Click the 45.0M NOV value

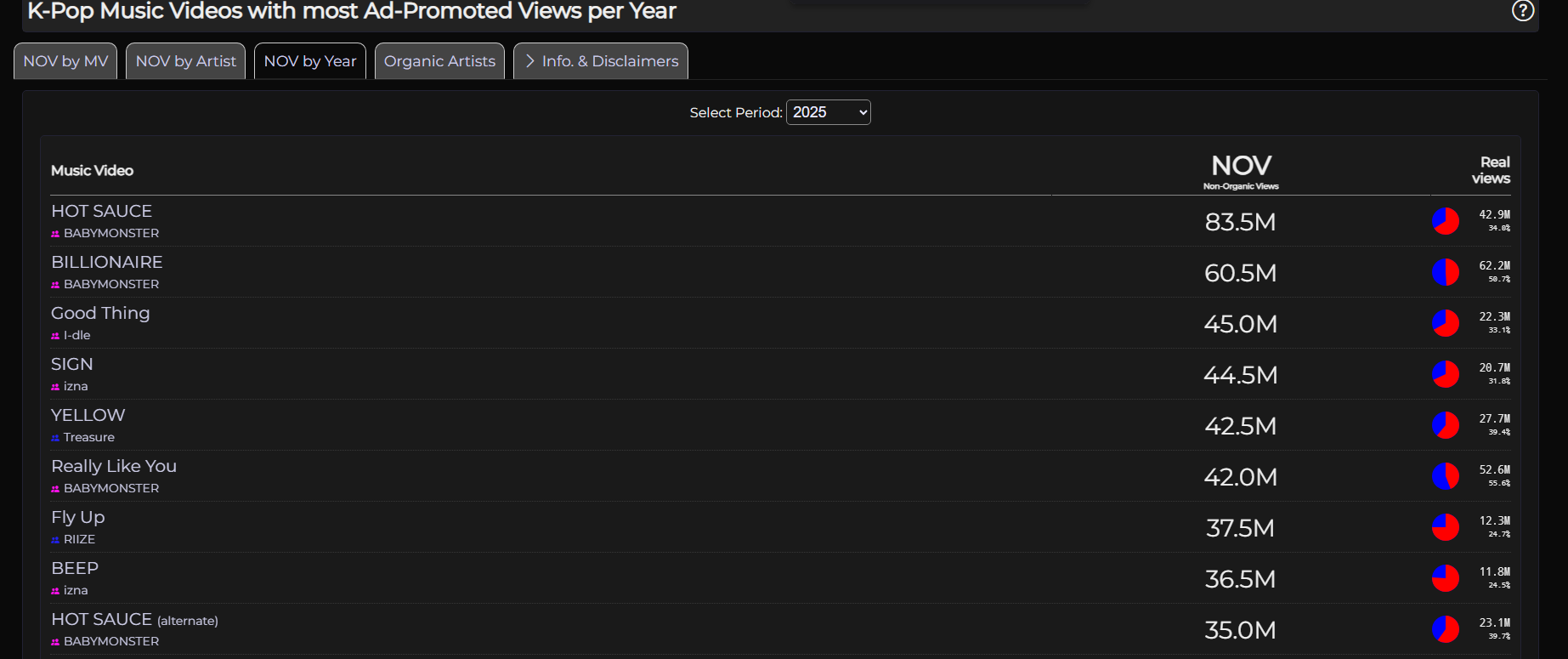(1241, 324)
